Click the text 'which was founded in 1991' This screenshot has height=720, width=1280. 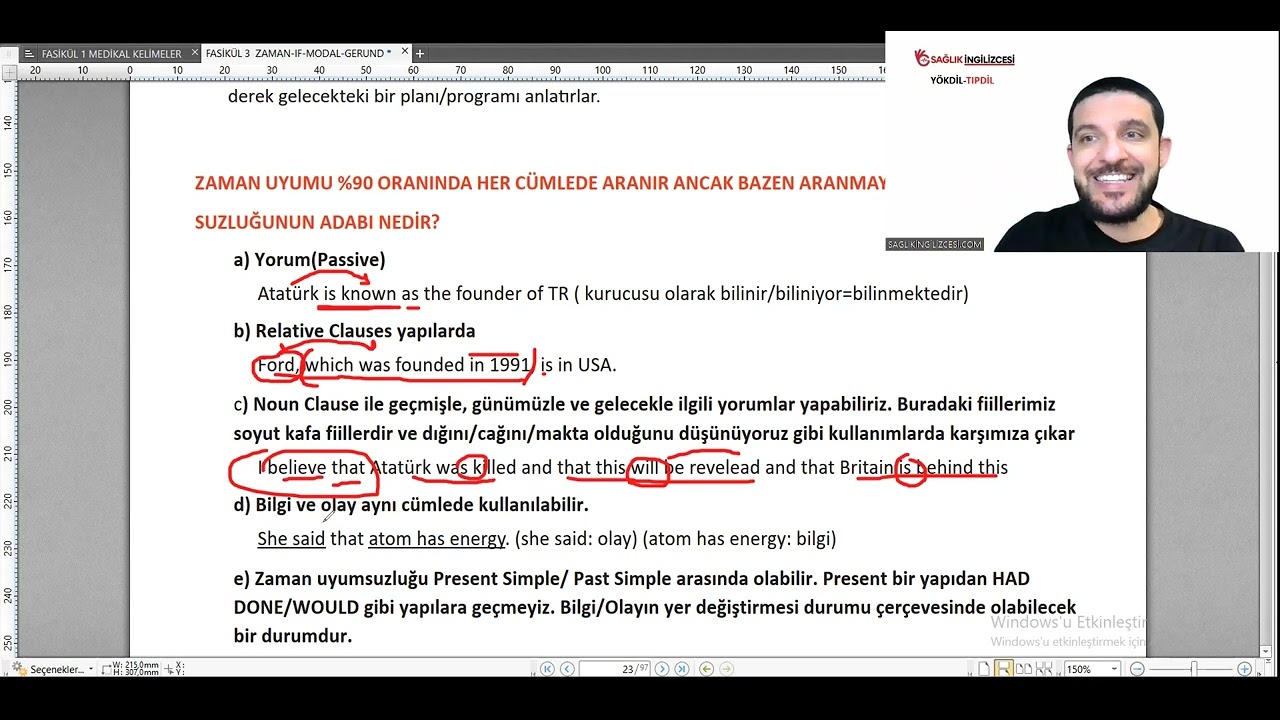(418, 365)
